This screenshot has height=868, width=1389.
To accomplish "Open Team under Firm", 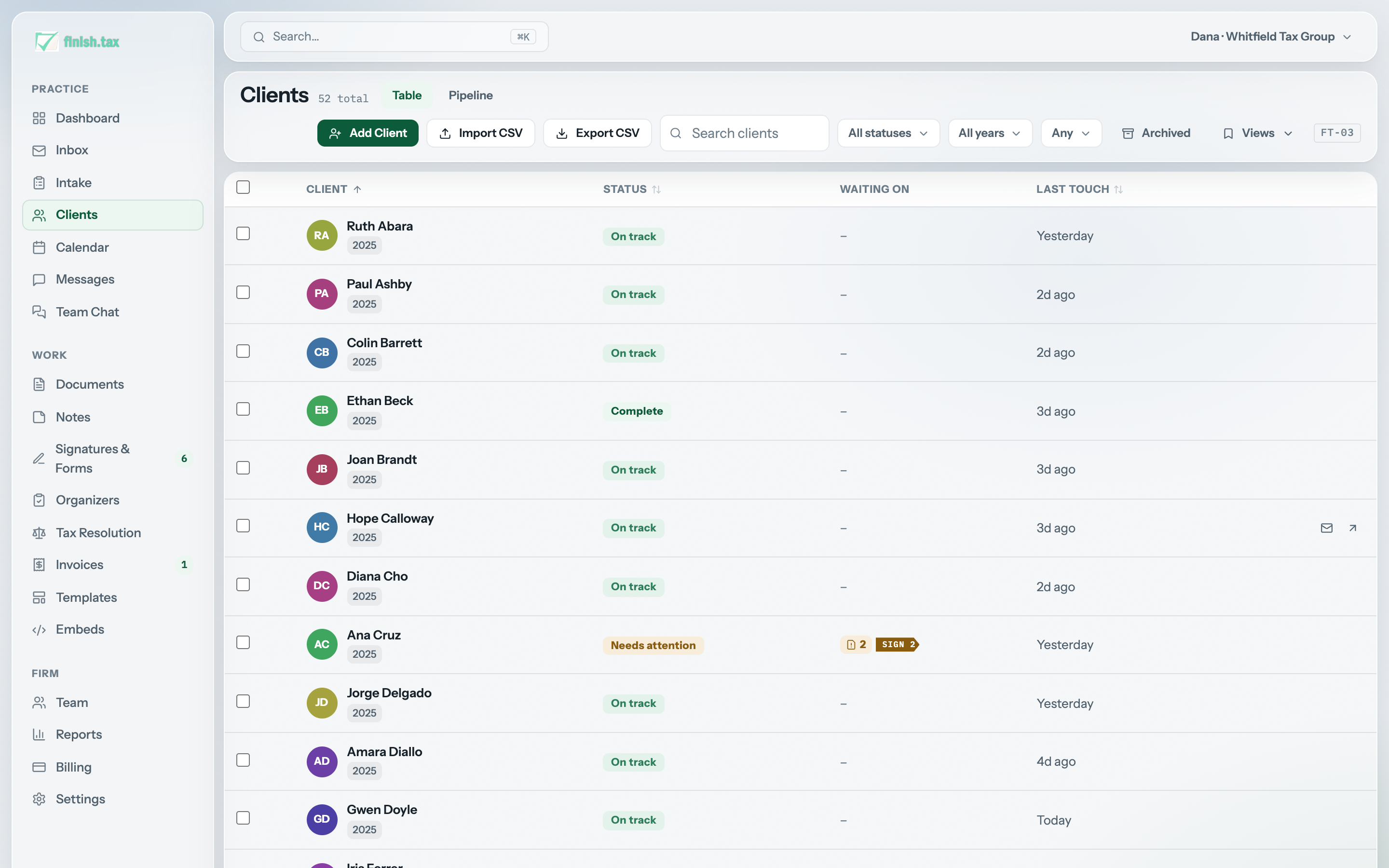I will tap(112, 702).
